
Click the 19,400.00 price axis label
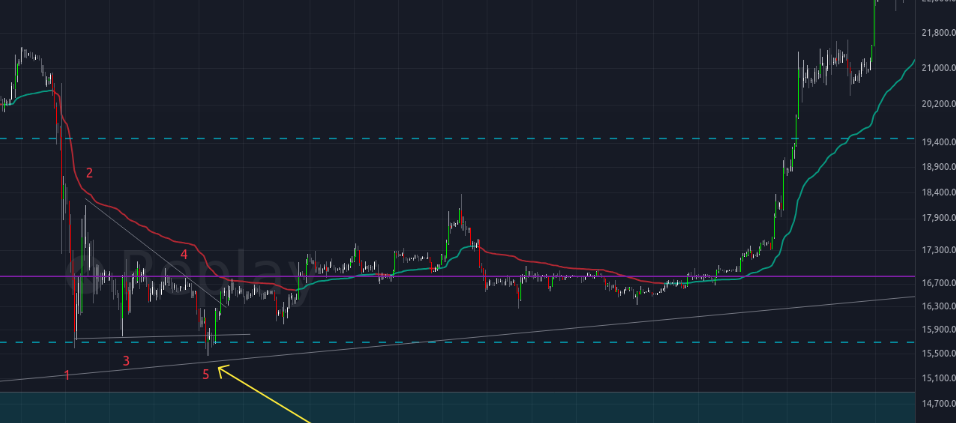point(937,143)
